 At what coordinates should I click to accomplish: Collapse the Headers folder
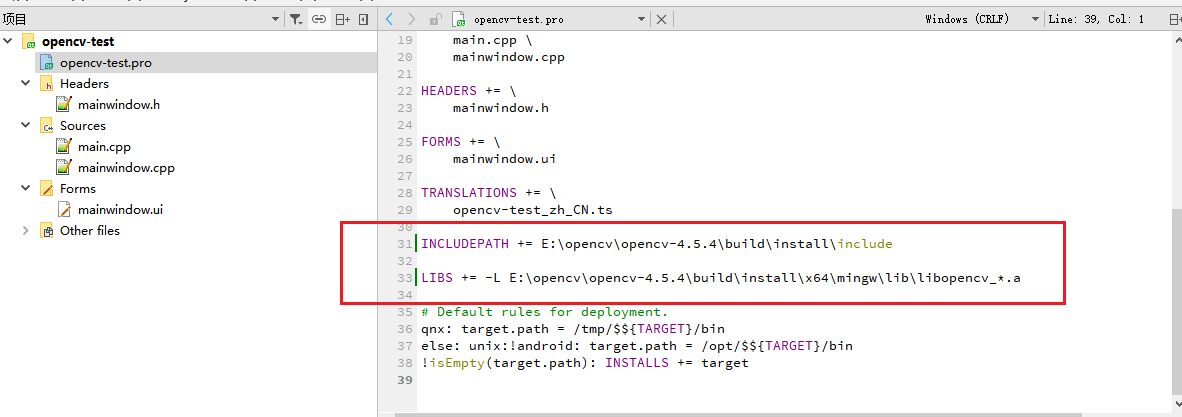point(26,84)
